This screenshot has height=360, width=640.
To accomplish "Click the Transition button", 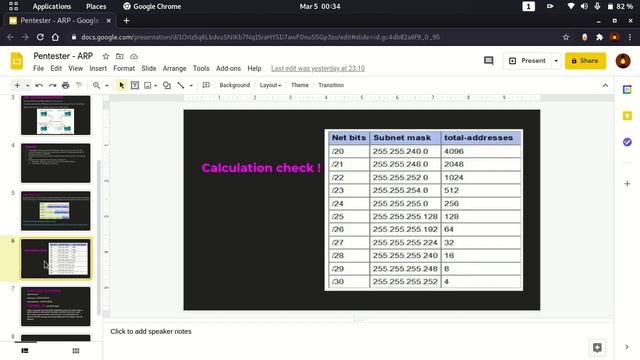I will (331, 85).
